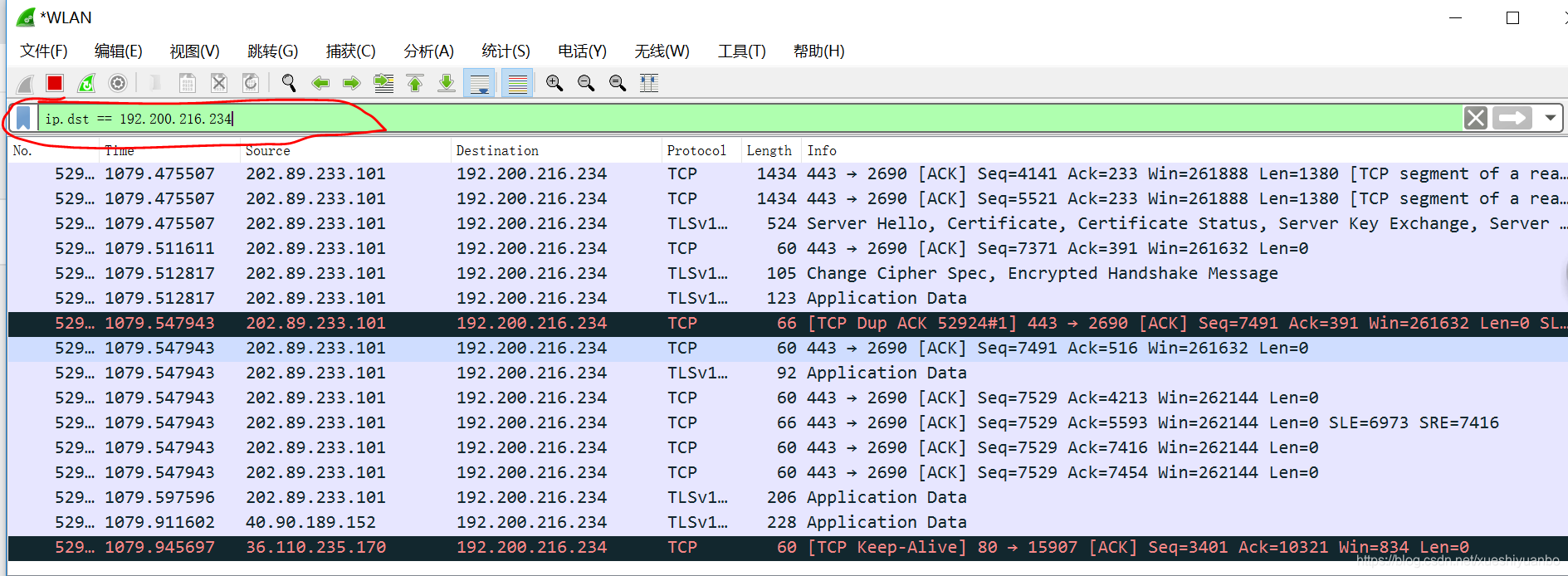
Task: Open the display filter bookmark menu
Action: coord(23,118)
